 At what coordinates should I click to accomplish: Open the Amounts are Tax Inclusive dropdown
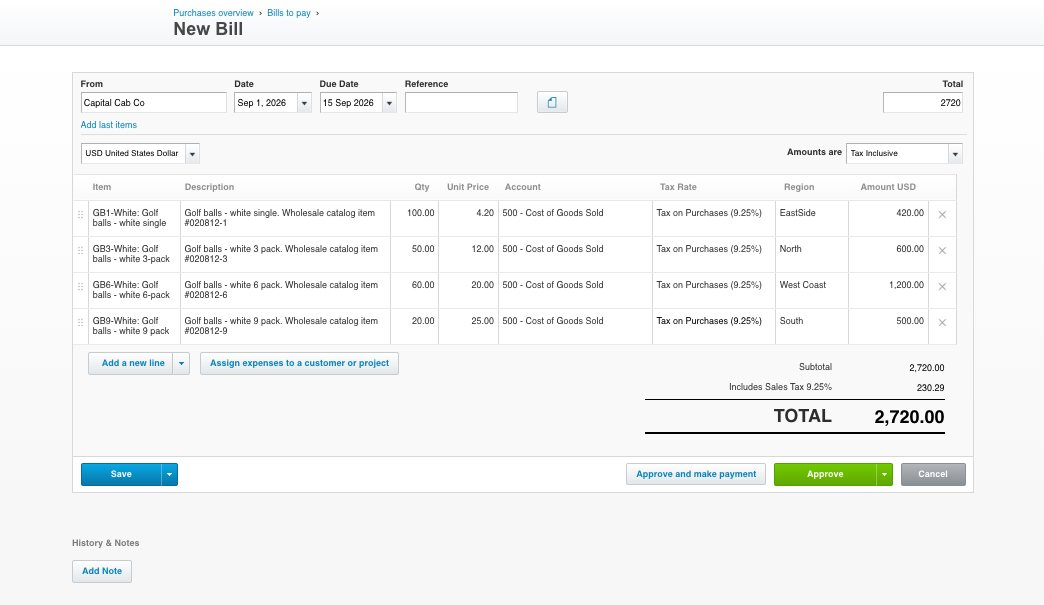click(x=955, y=154)
